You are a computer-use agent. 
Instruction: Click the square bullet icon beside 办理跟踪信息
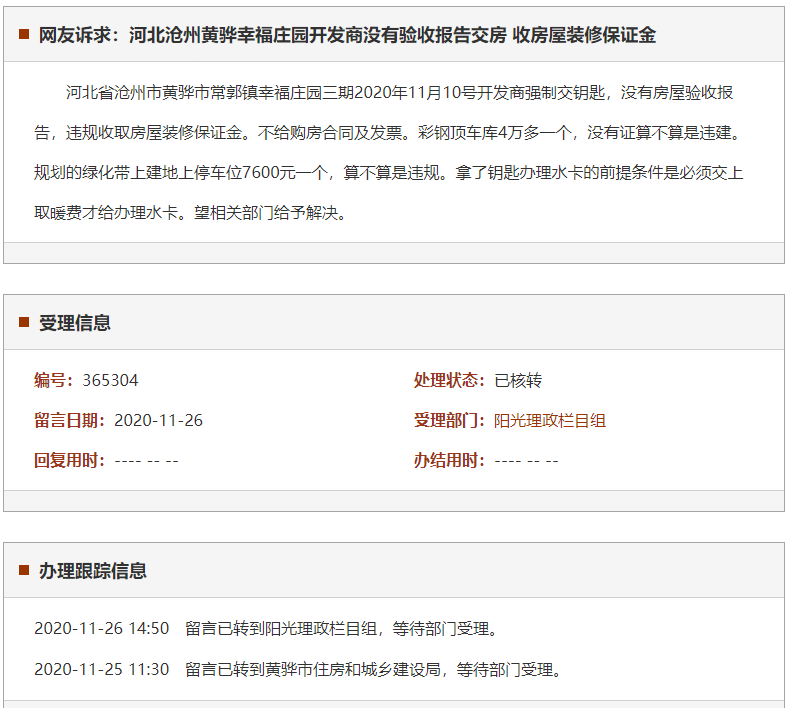(x=24, y=570)
